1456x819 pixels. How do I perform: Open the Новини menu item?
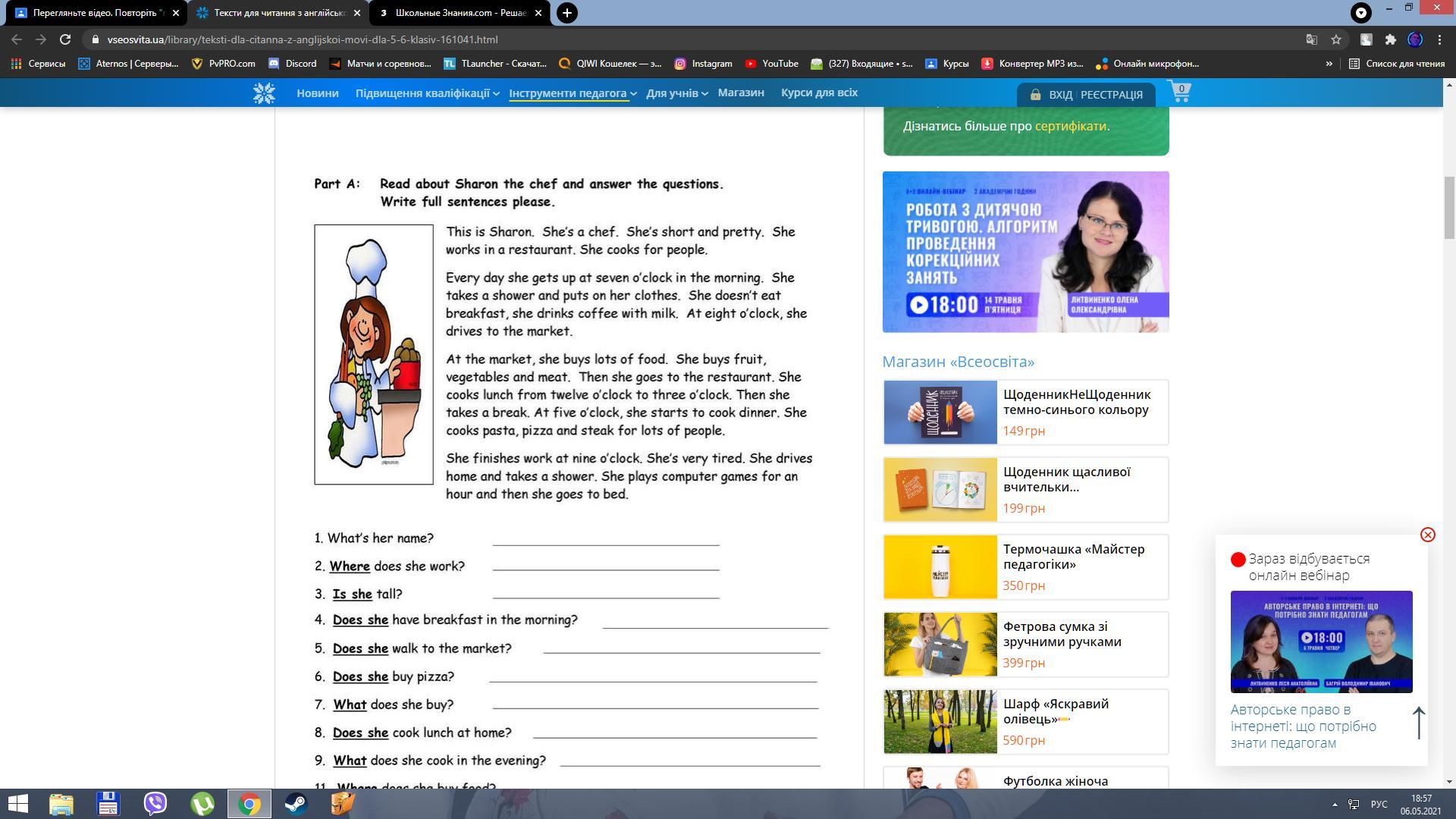317,93
